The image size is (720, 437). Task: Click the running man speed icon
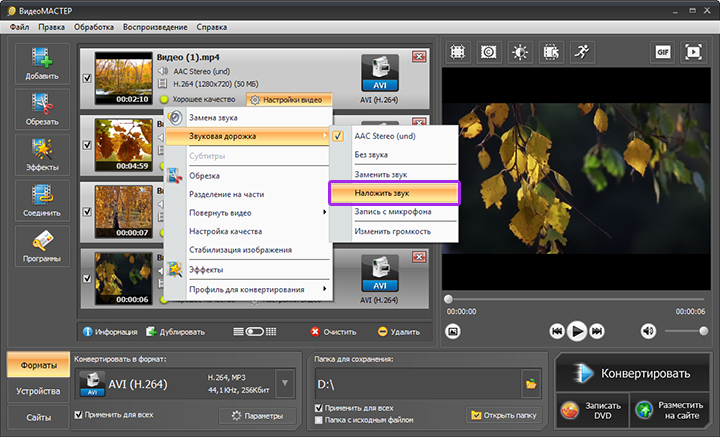pyautogui.click(x=583, y=51)
